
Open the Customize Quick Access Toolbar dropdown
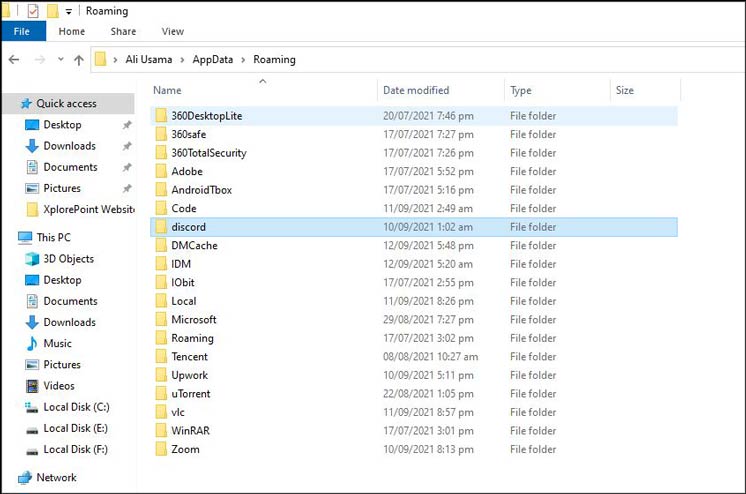(x=69, y=11)
